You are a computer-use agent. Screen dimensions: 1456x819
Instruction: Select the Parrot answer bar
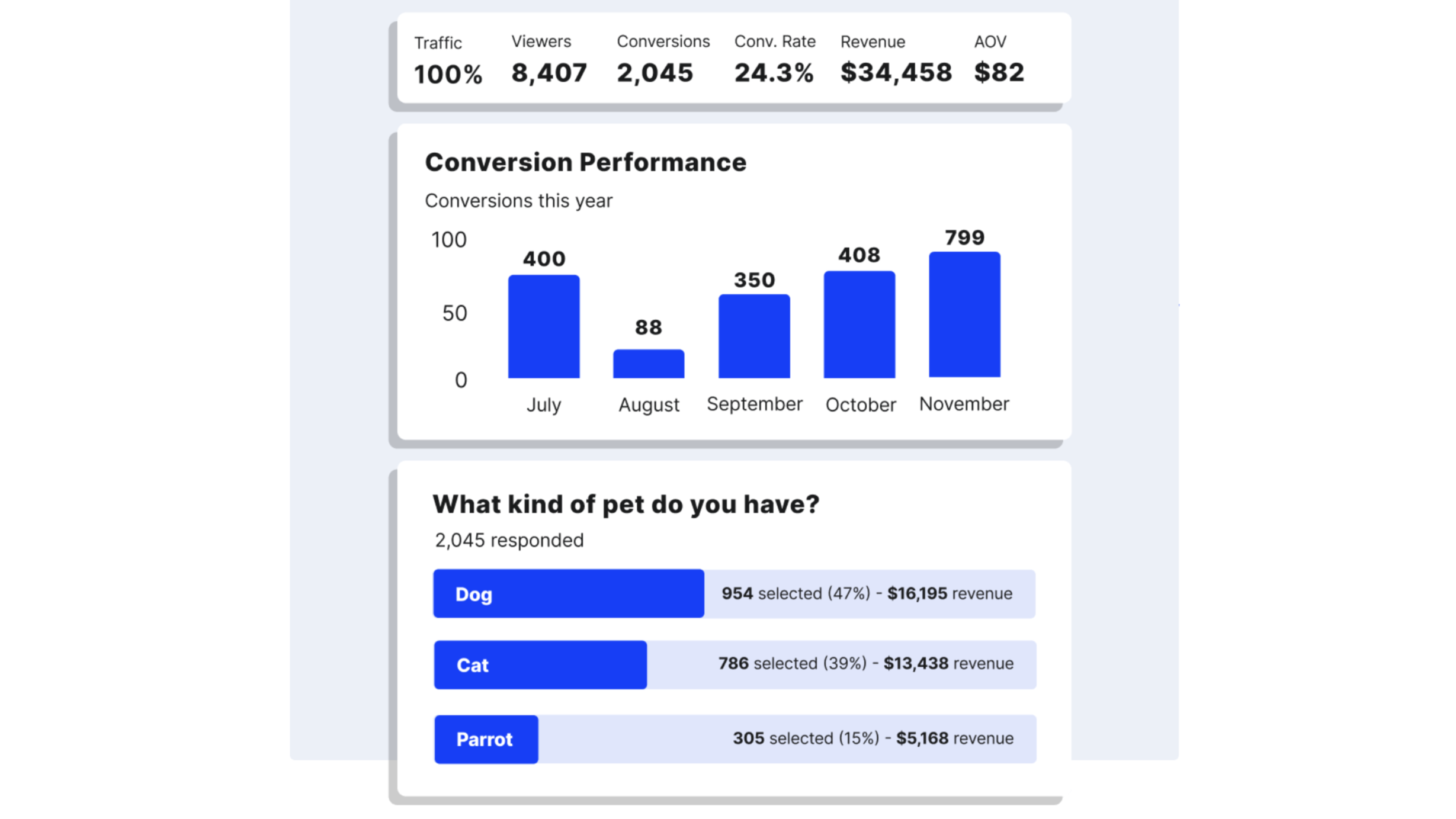pos(486,740)
